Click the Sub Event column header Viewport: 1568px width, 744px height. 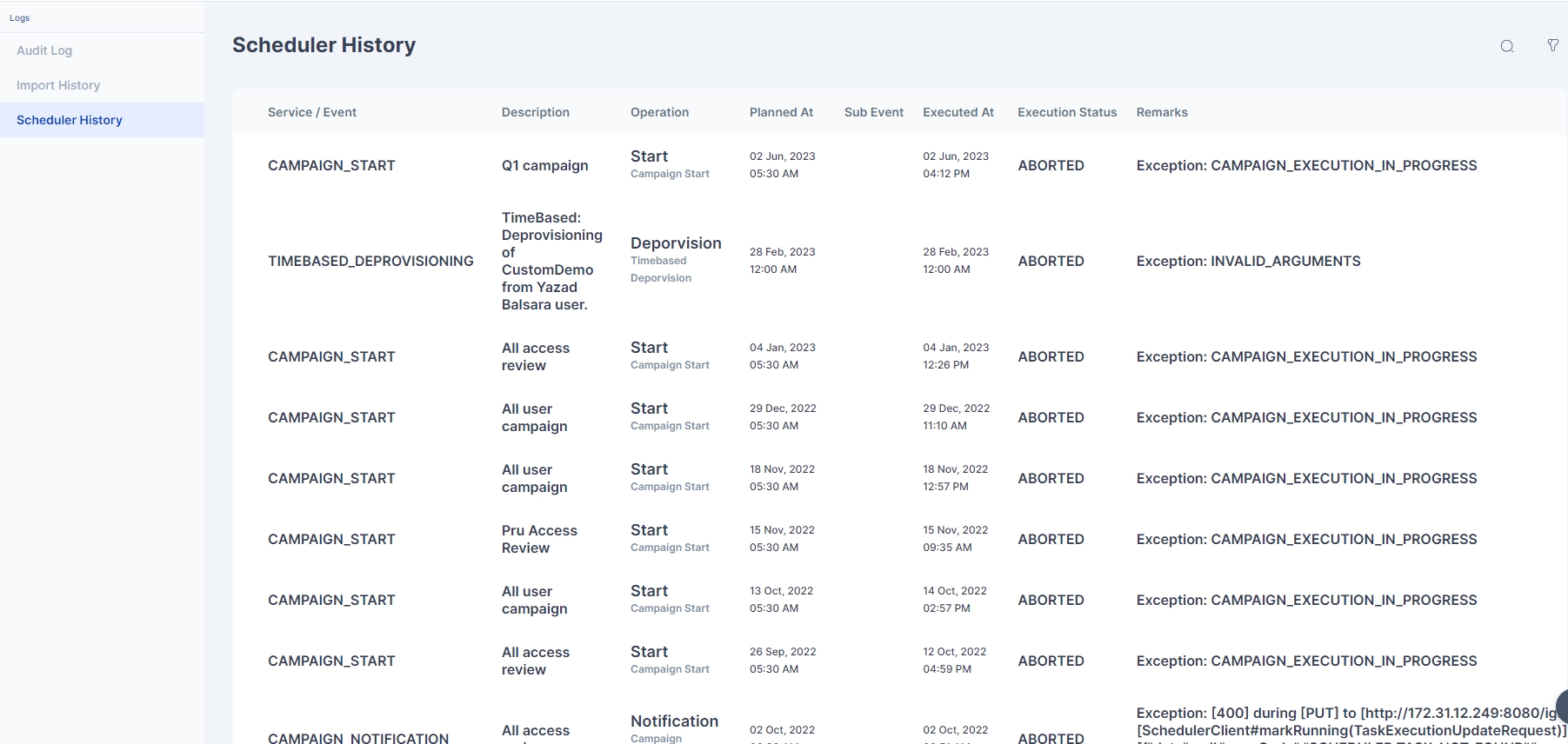873,112
